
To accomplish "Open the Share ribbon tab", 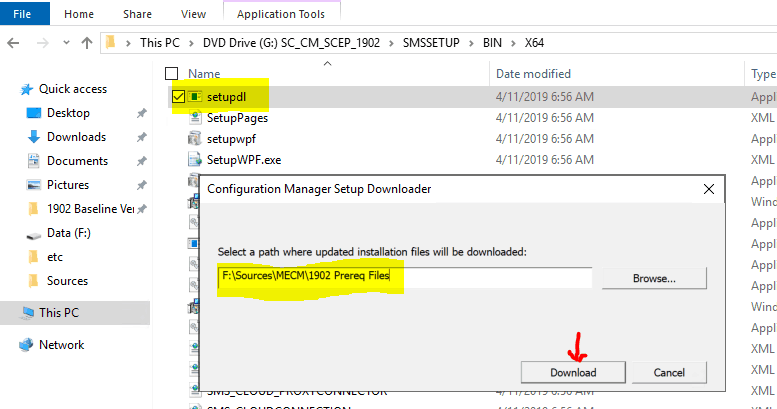I will [x=137, y=14].
